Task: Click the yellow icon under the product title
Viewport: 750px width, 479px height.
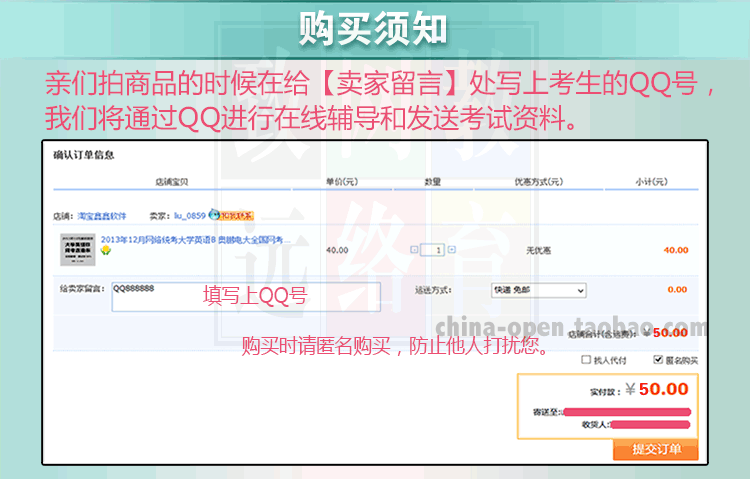Action: click(x=106, y=250)
